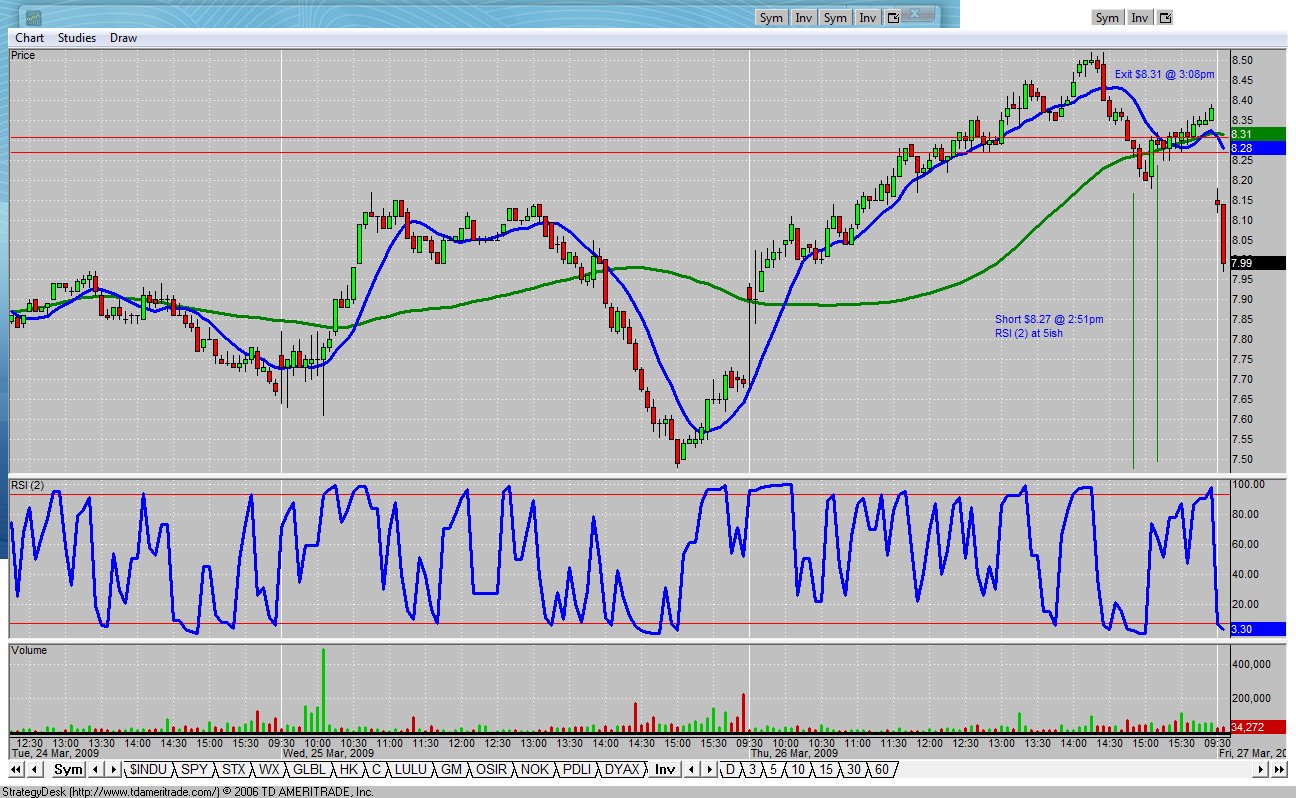
Task: Click the left arrow next to the bottom Inv label
Action: (694, 769)
